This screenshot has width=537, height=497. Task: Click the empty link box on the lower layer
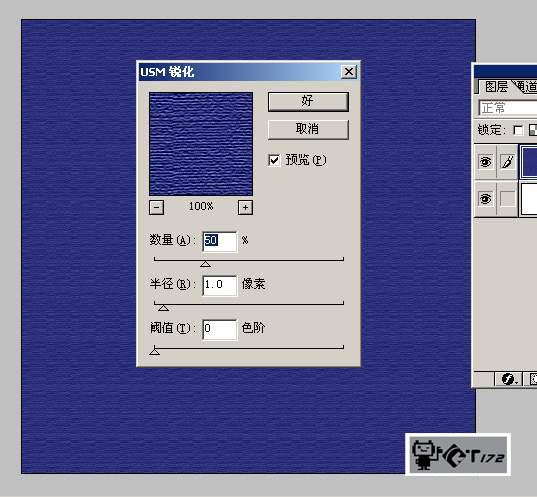(x=508, y=199)
